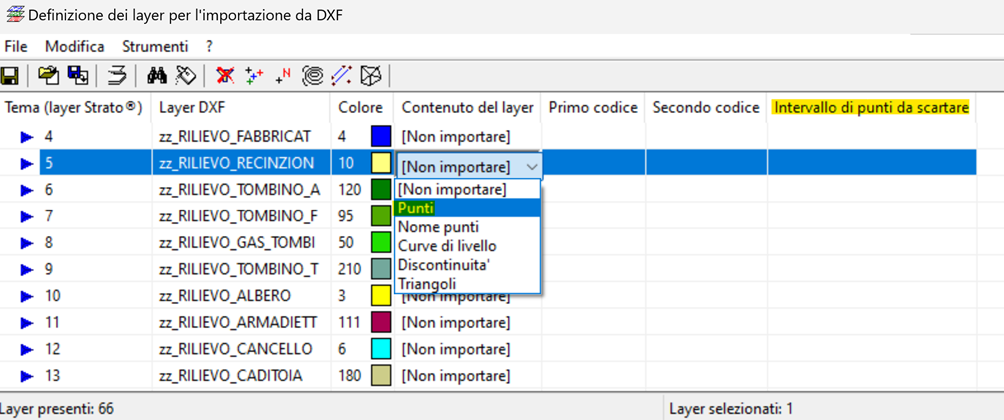1004x420 pixels.
Task: Open the Strumenti menu
Action: [x=155, y=46]
